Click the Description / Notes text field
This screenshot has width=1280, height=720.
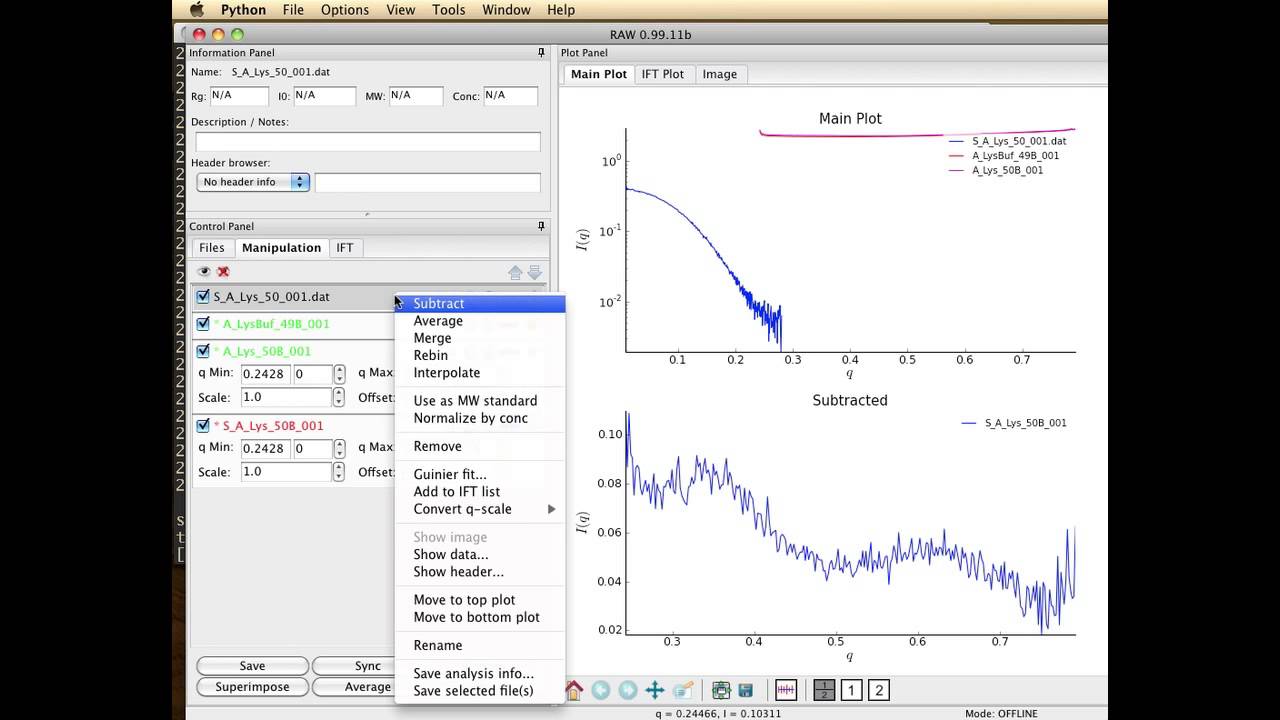point(368,142)
